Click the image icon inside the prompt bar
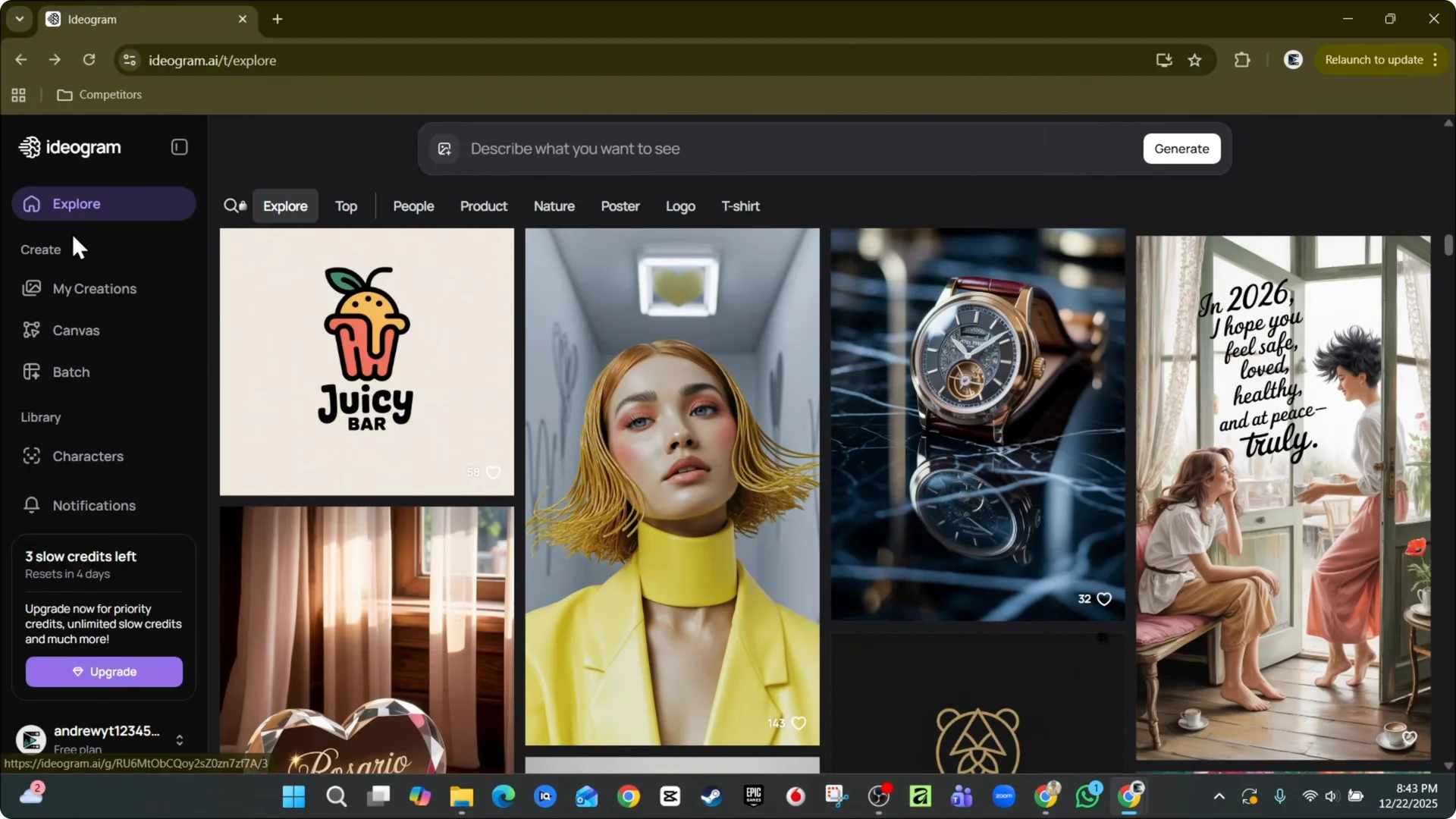The height and width of the screenshot is (819, 1456). (444, 149)
